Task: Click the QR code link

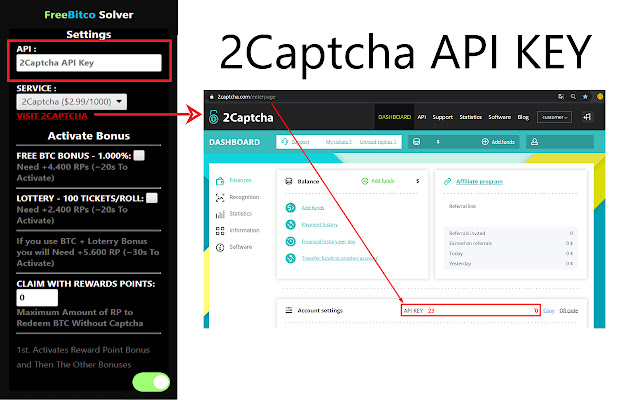Action: coord(568,311)
